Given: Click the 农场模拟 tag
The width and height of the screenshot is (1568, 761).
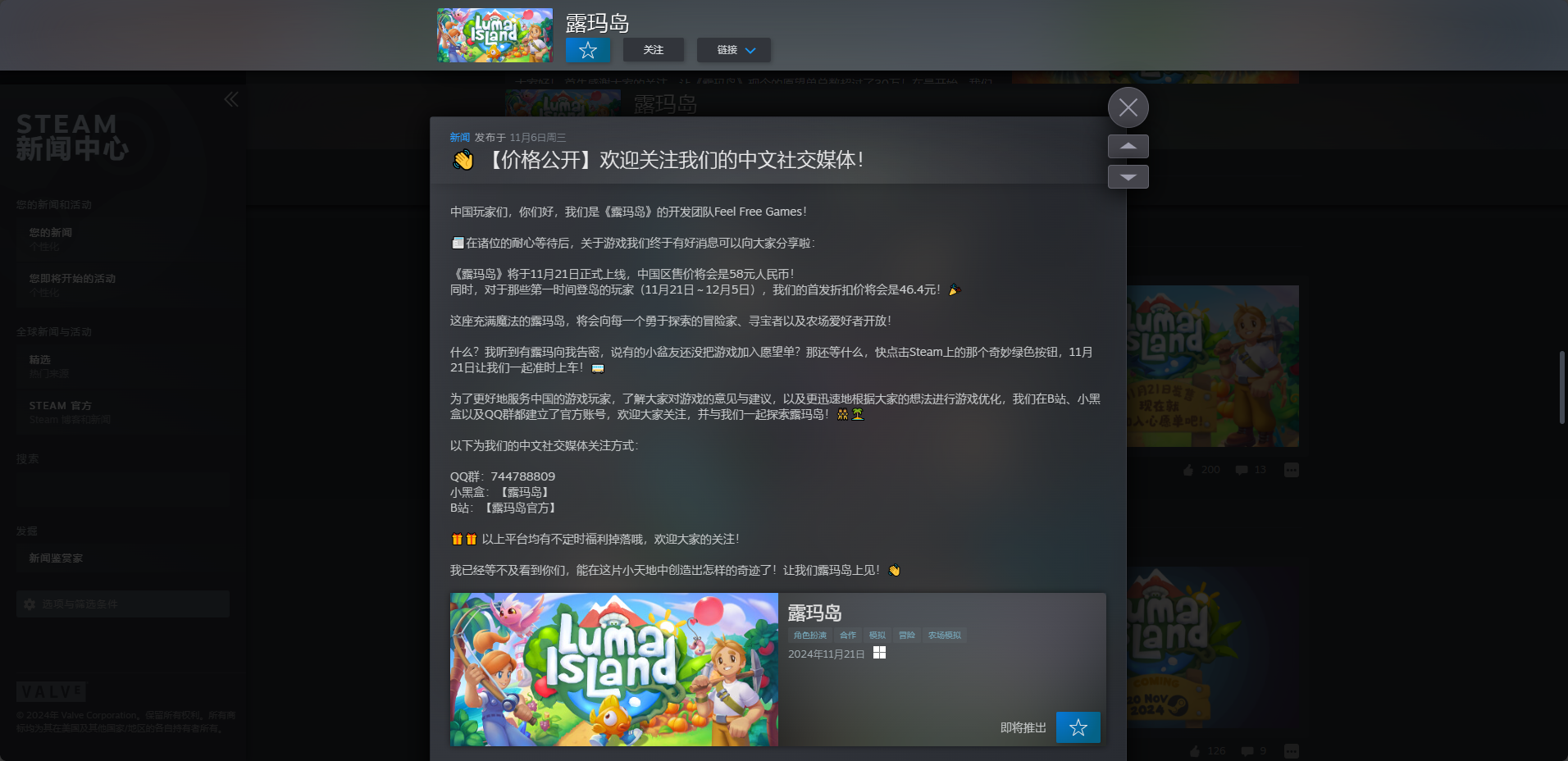Looking at the screenshot, I should point(945,636).
